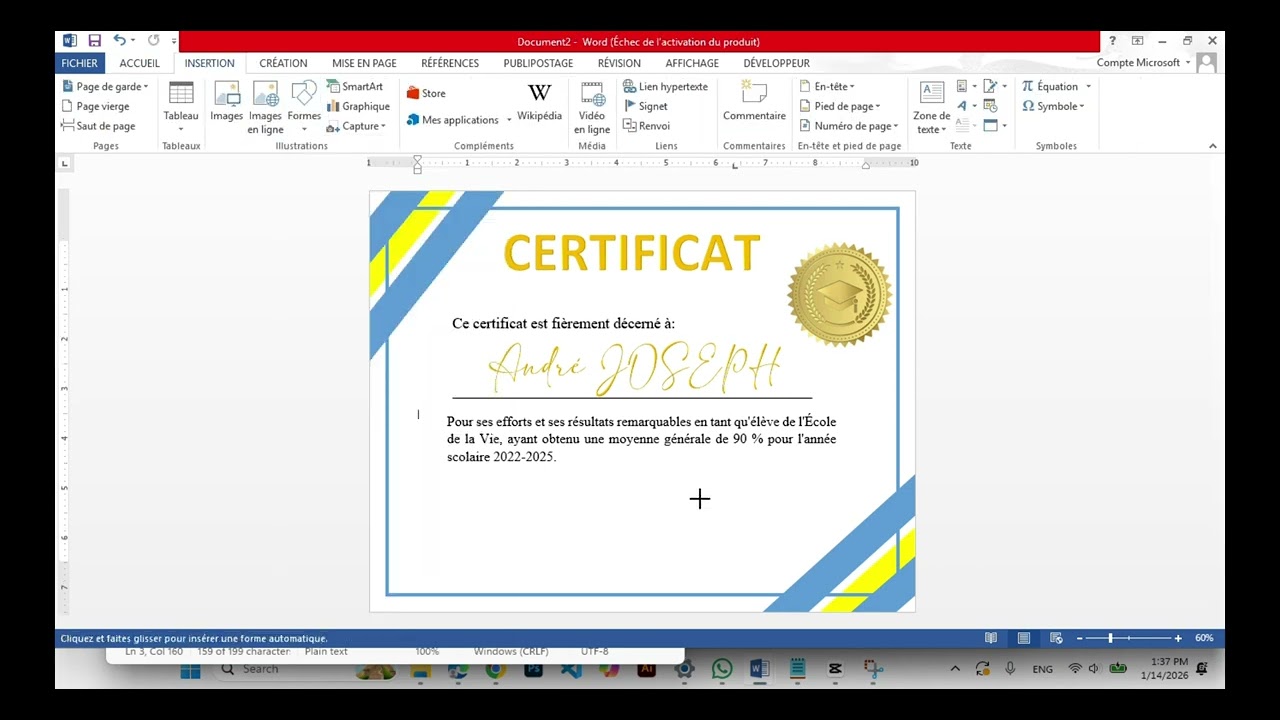This screenshot has height=720, width=1280.
Task: Insert date and time
Action: pyautogui.click(x=990, y=106)
